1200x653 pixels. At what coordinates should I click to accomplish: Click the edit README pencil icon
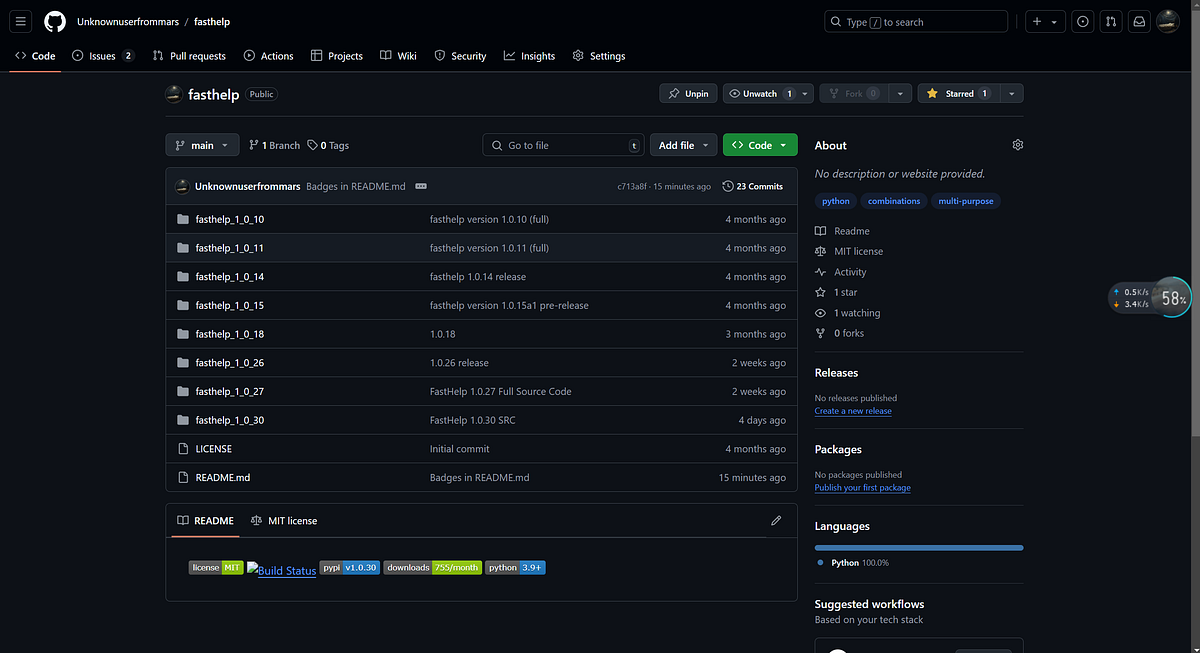(x=776, y=520)
